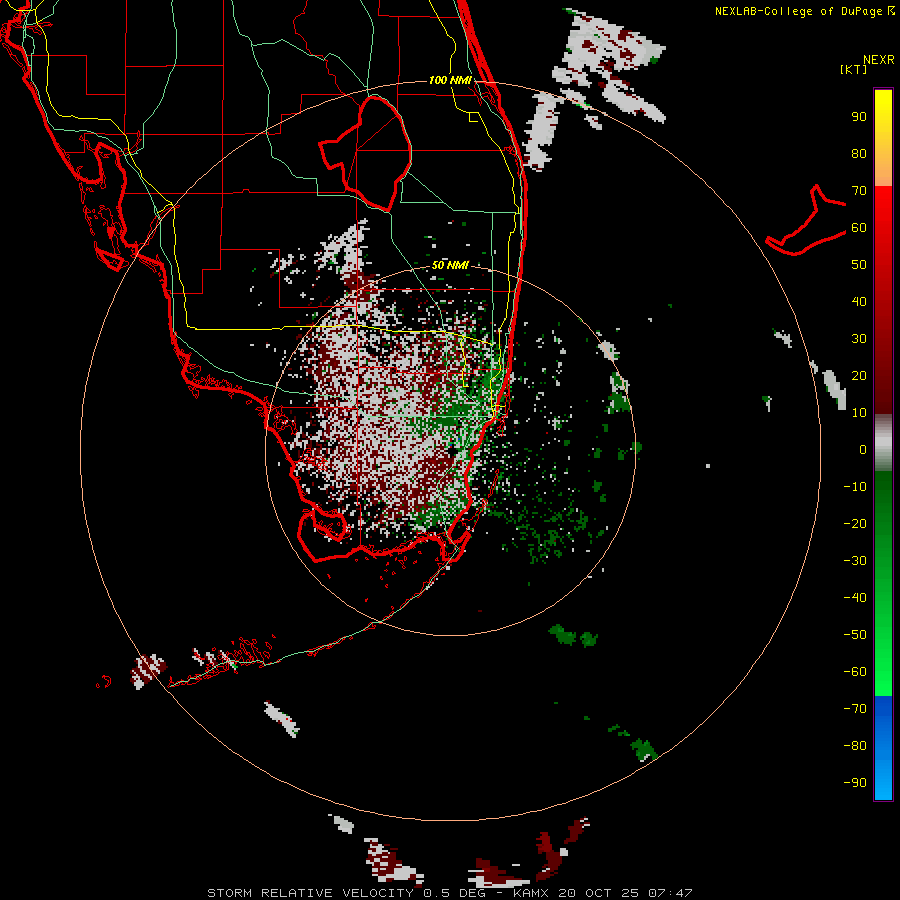The image size is (900, 900).
Task: Click the blue bottom segment of the color bar
Action: 883,748
